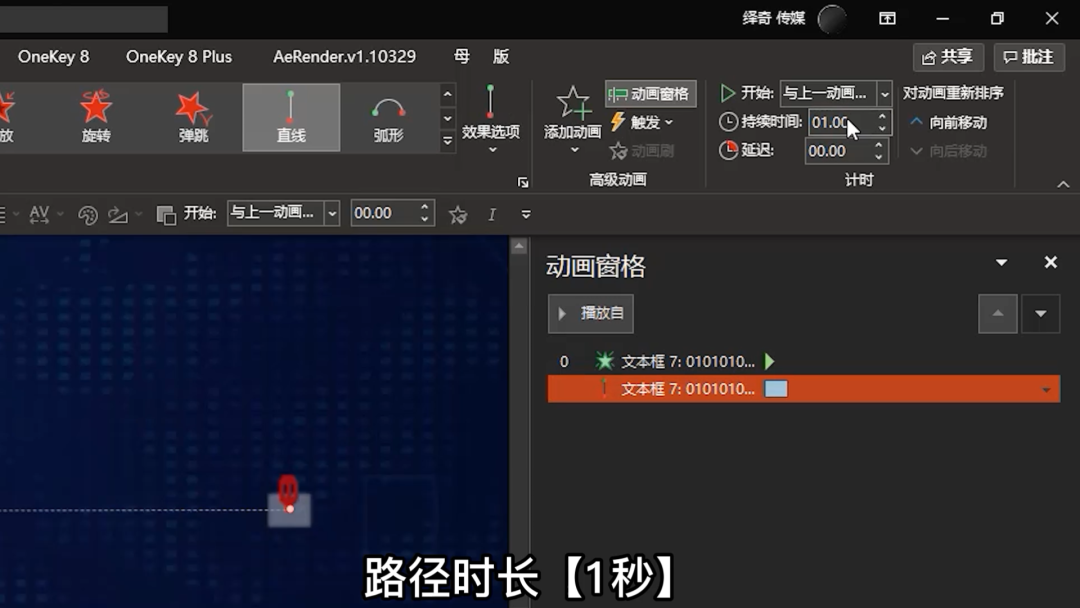
Task: Click the star icon in quick toolbar
Action: [458, 214]
